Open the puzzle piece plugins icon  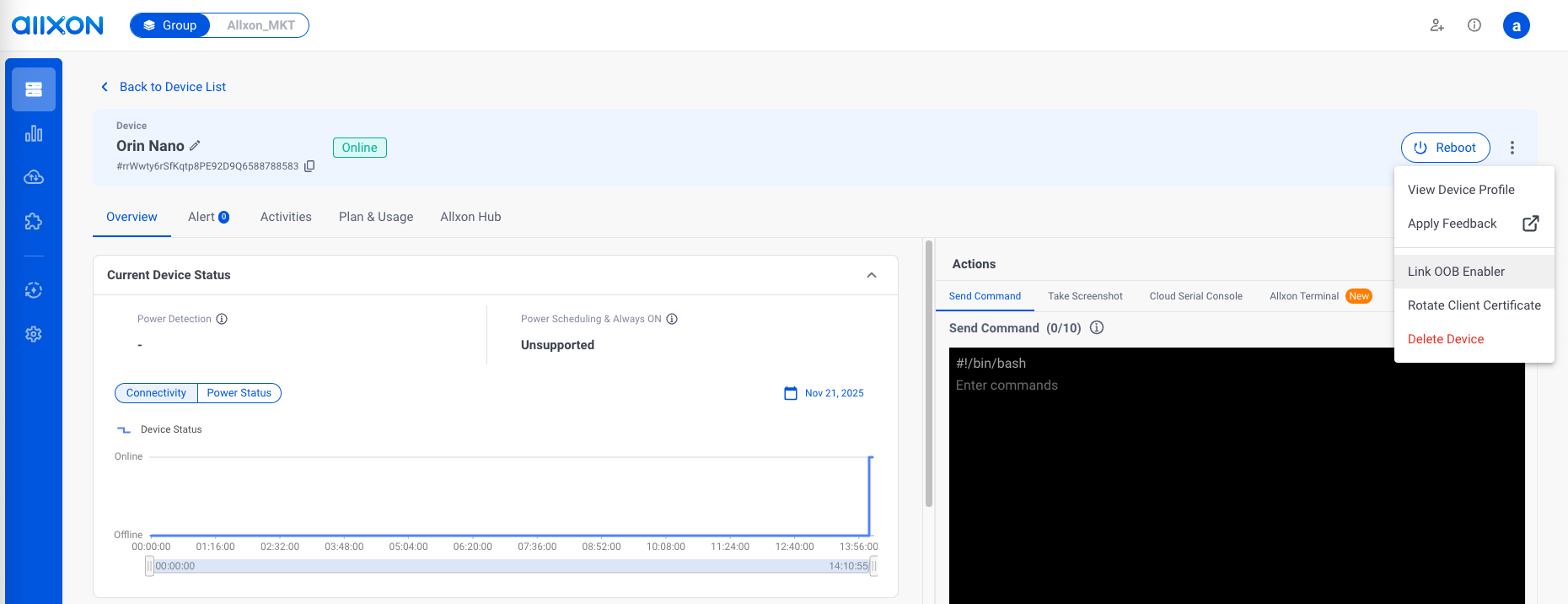(34, 221)
